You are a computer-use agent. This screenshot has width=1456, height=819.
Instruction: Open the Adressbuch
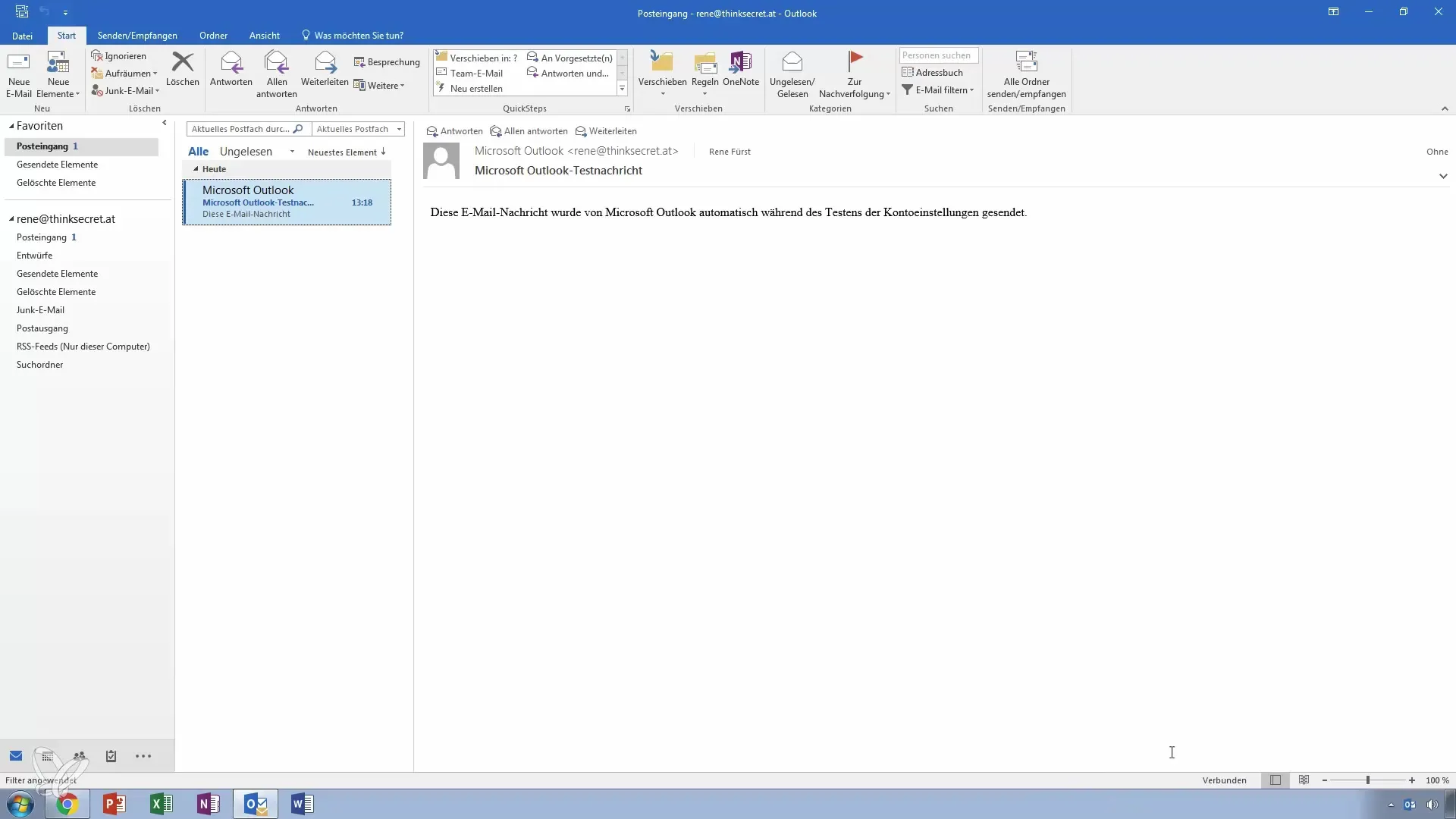pos(932,73)
